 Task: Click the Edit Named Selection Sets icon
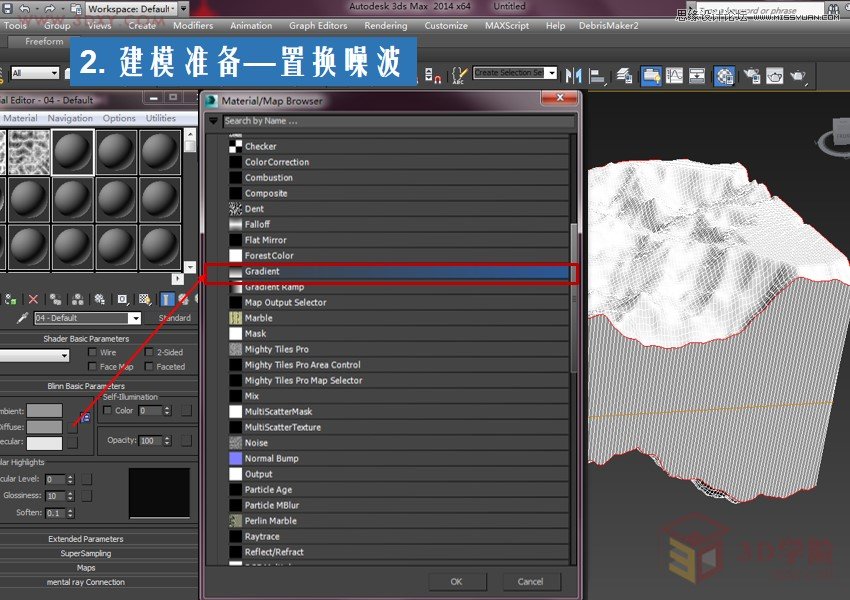coord(459,75)
